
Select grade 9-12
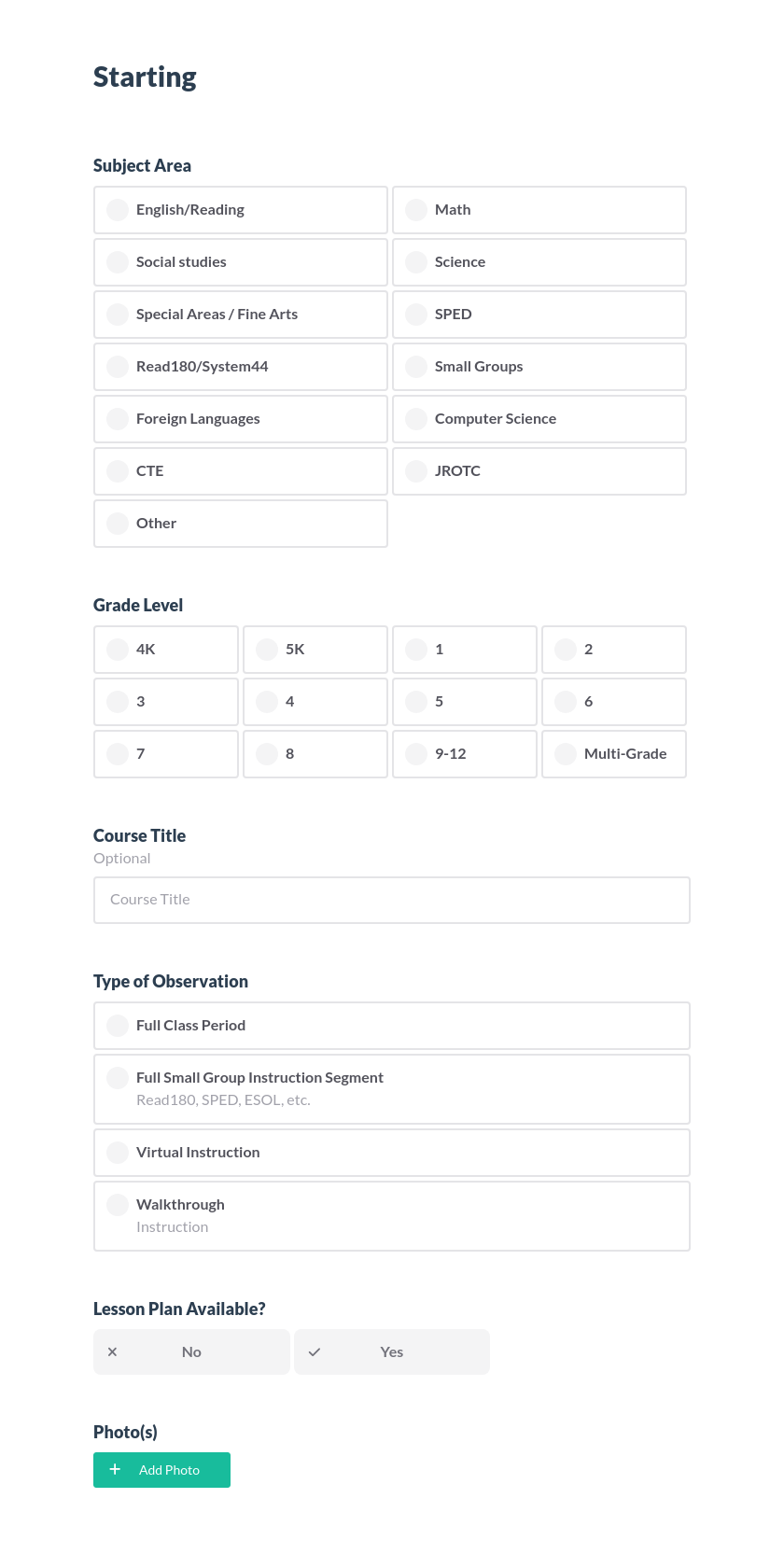click(464, 753)
